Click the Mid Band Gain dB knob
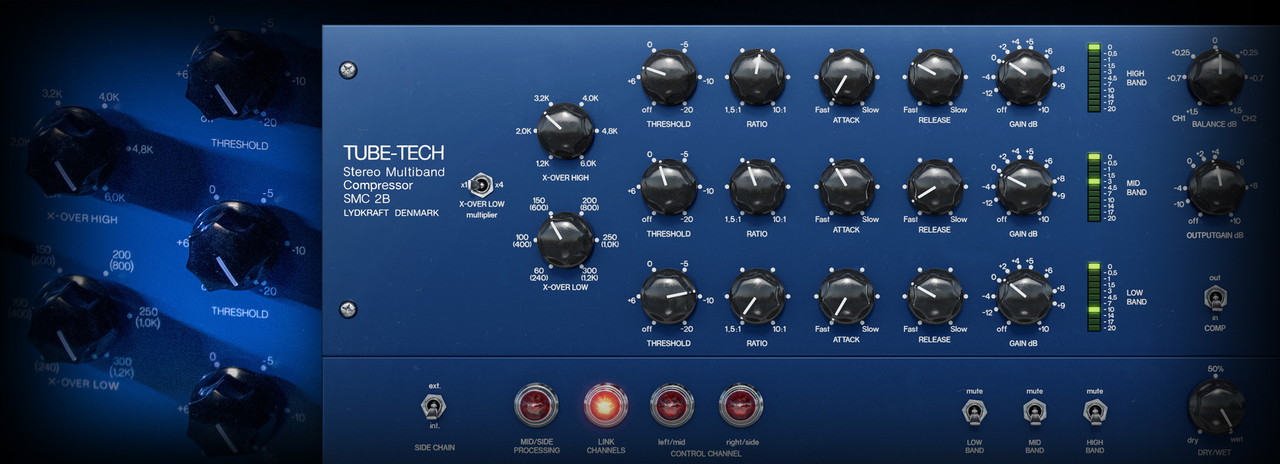Image resolution: width=1280 pixels, height=464 pixels. 1024,187
